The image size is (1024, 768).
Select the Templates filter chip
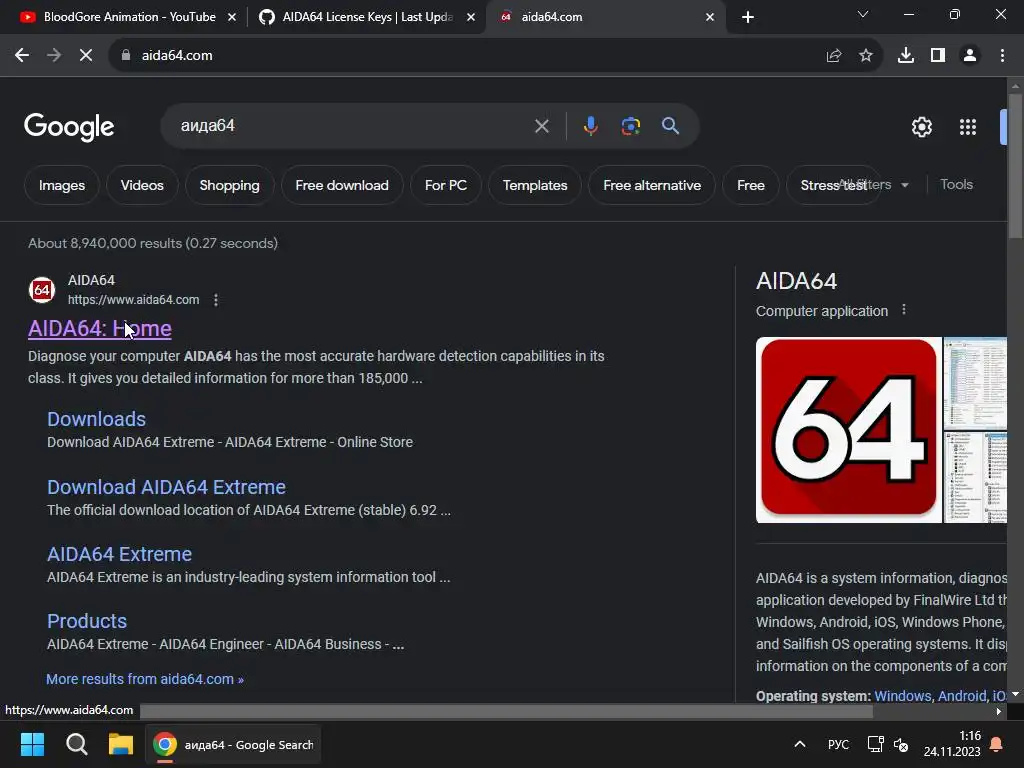[535, 185]
